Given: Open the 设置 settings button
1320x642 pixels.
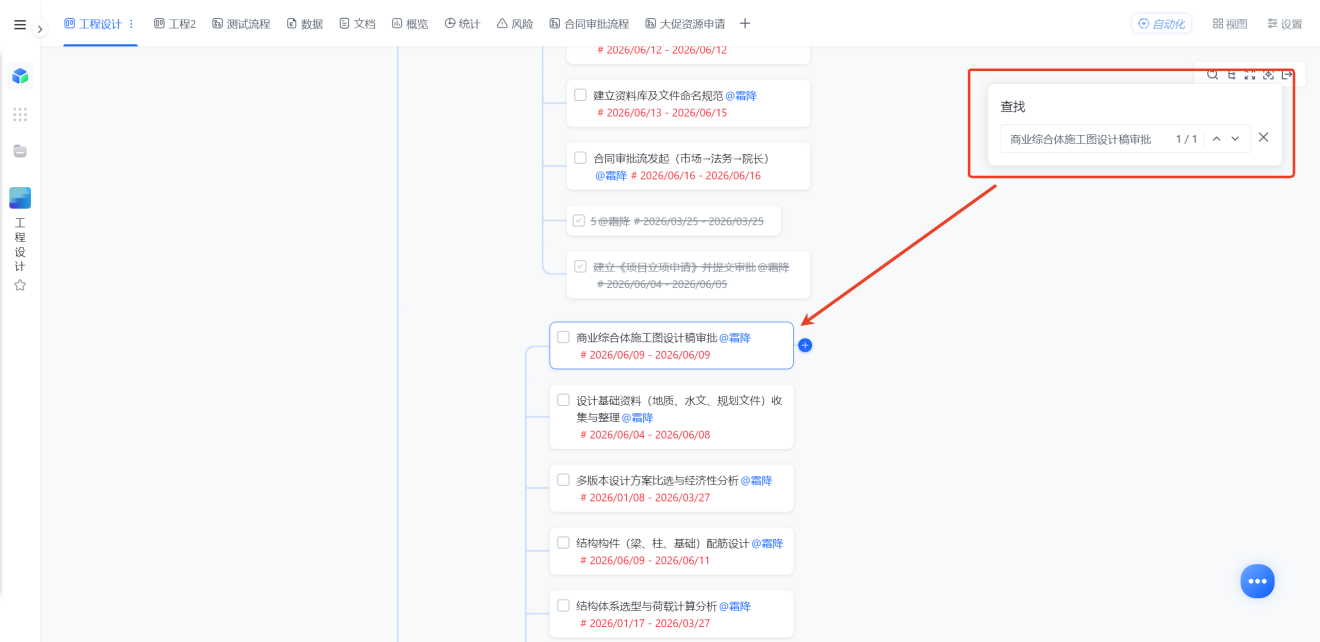Looking at the screenshot, I should point(1285,24).
